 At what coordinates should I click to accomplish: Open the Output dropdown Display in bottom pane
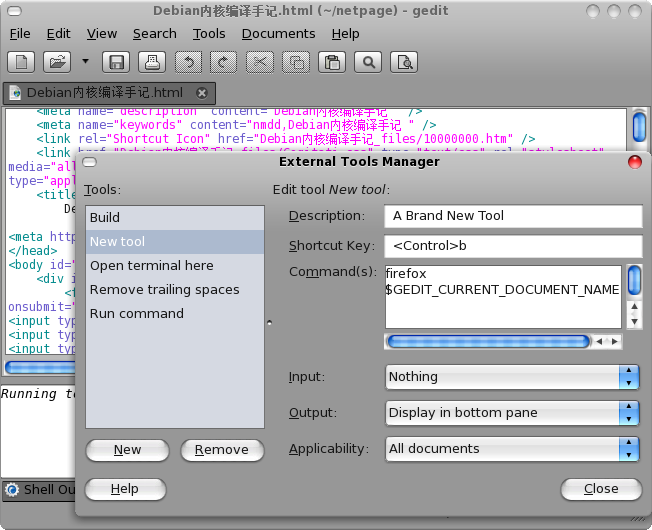pyautogui.click(x=512, y=413)
